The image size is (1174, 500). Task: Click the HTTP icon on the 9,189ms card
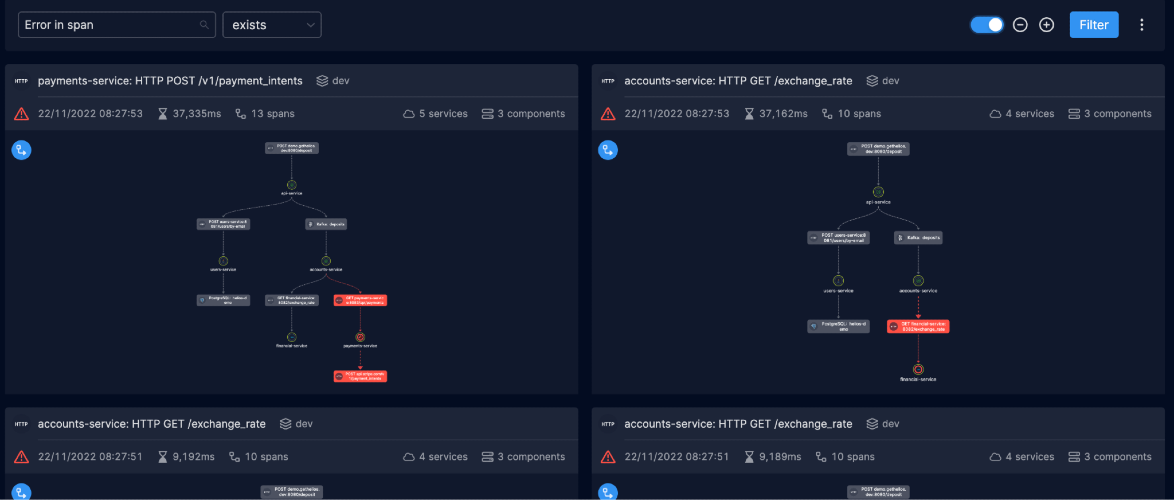pos(608,424)
